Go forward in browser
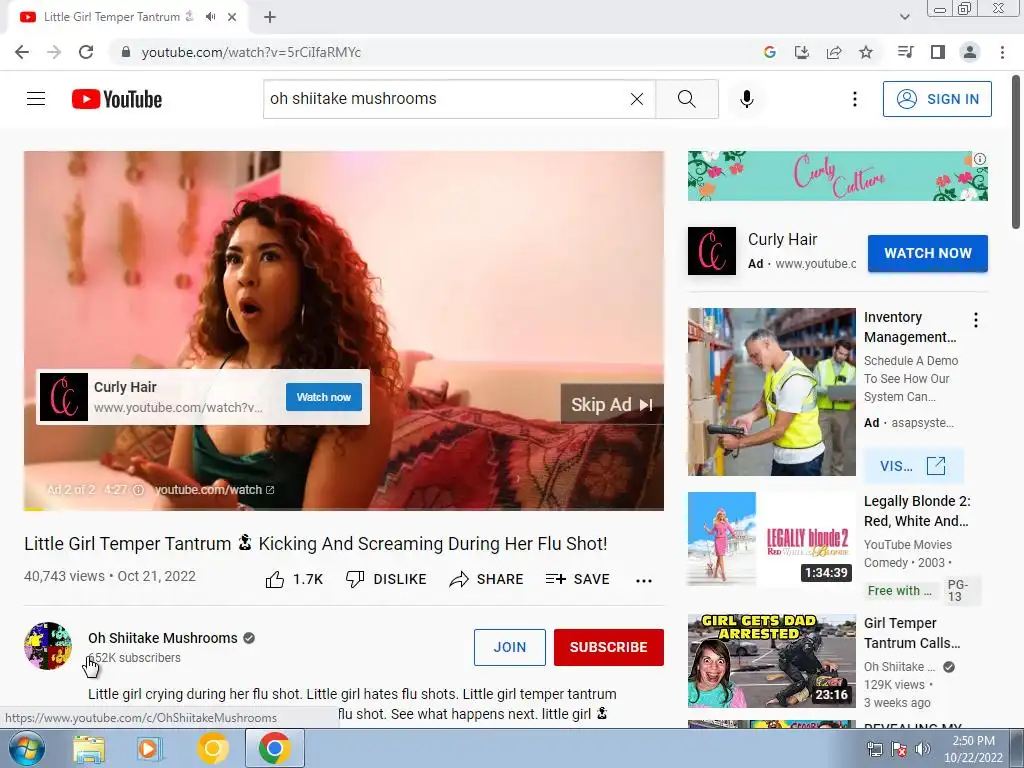1024x768 pixels. pos(54,52)
